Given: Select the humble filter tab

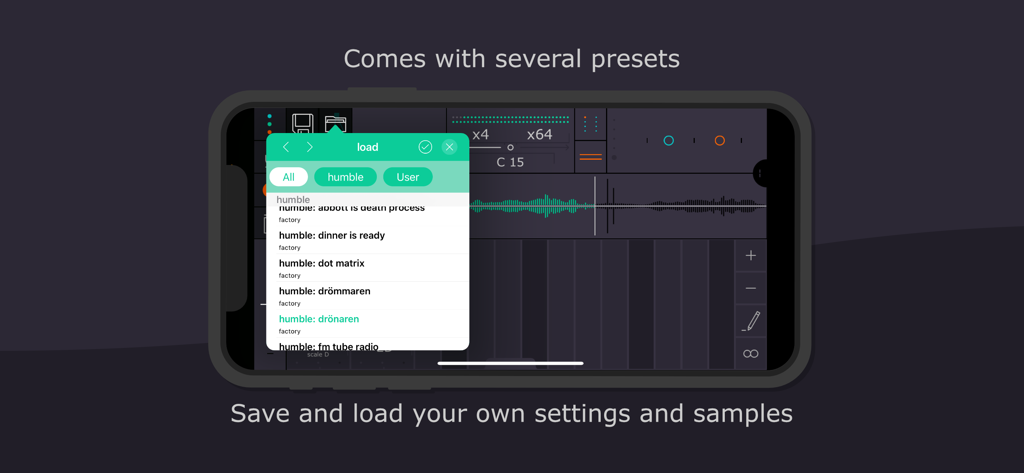Looking at the screenshot, I should pos(345,177).
